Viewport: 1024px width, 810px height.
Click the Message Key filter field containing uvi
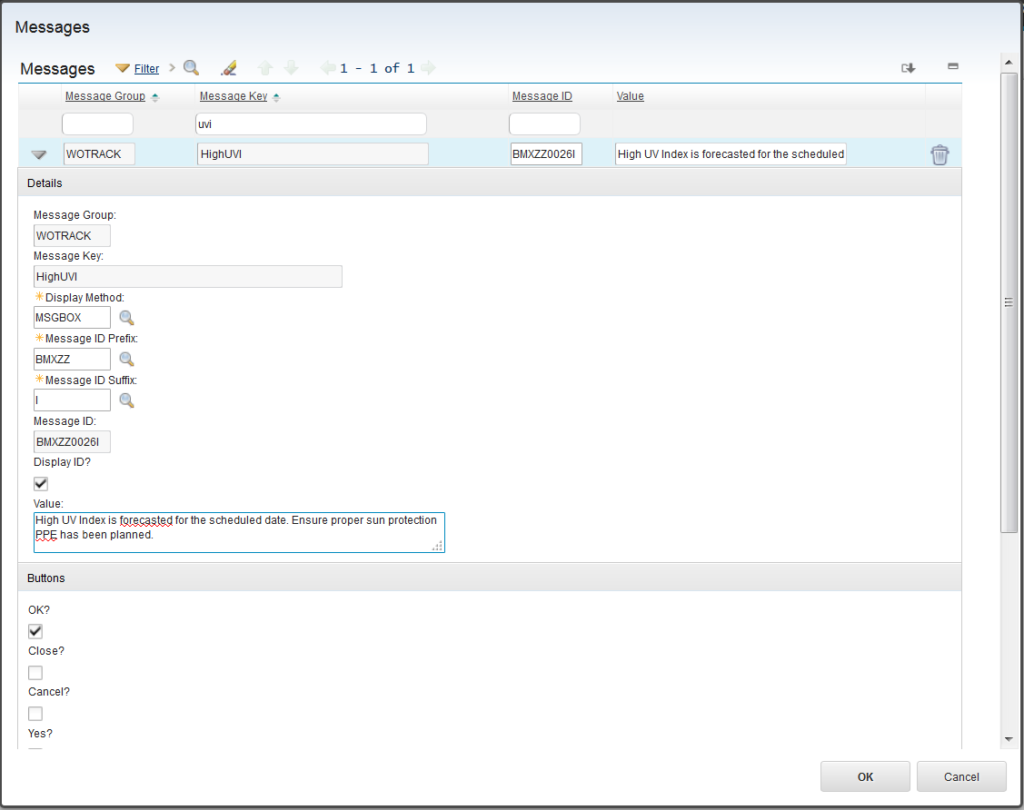coord(311,123)
